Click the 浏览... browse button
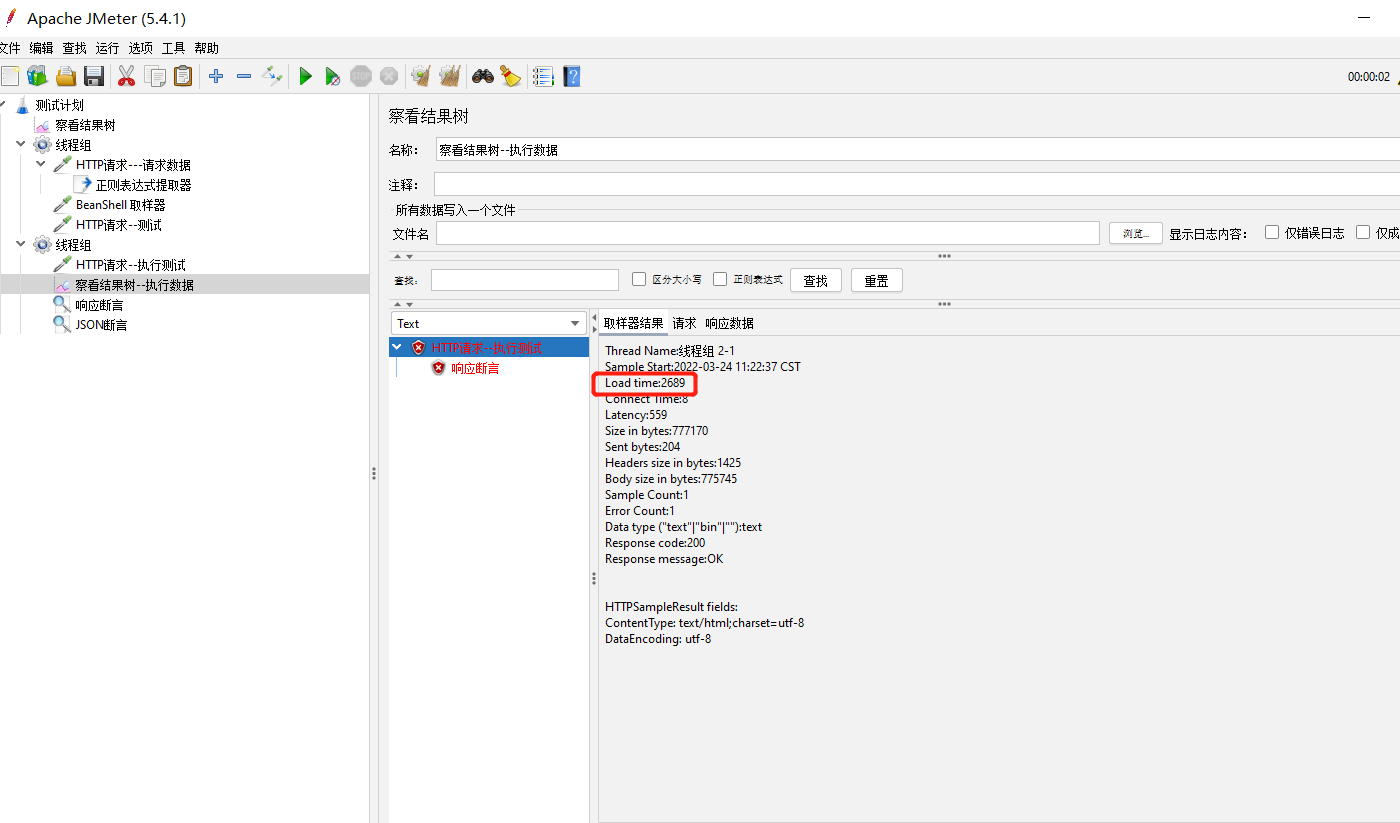1400x823 pixels. (1135, 233)
